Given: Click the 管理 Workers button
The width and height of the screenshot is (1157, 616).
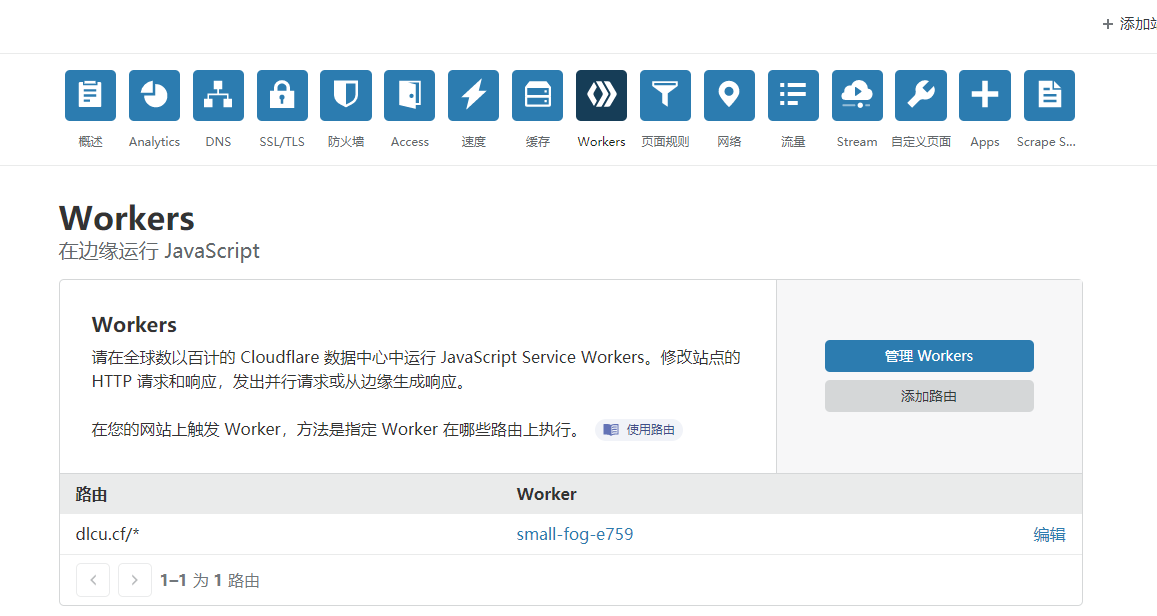Looking at the screenshot, I should click(929, 355).
